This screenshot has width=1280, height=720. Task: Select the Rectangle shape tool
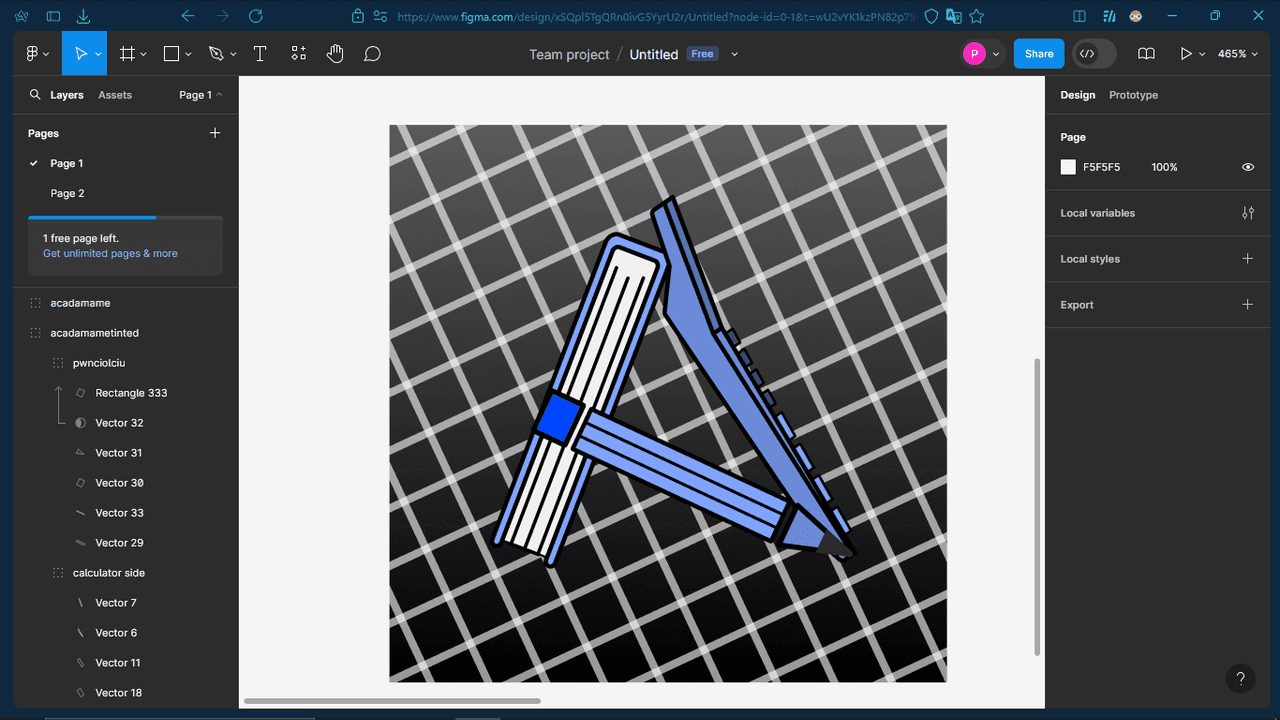pos(172,54)
